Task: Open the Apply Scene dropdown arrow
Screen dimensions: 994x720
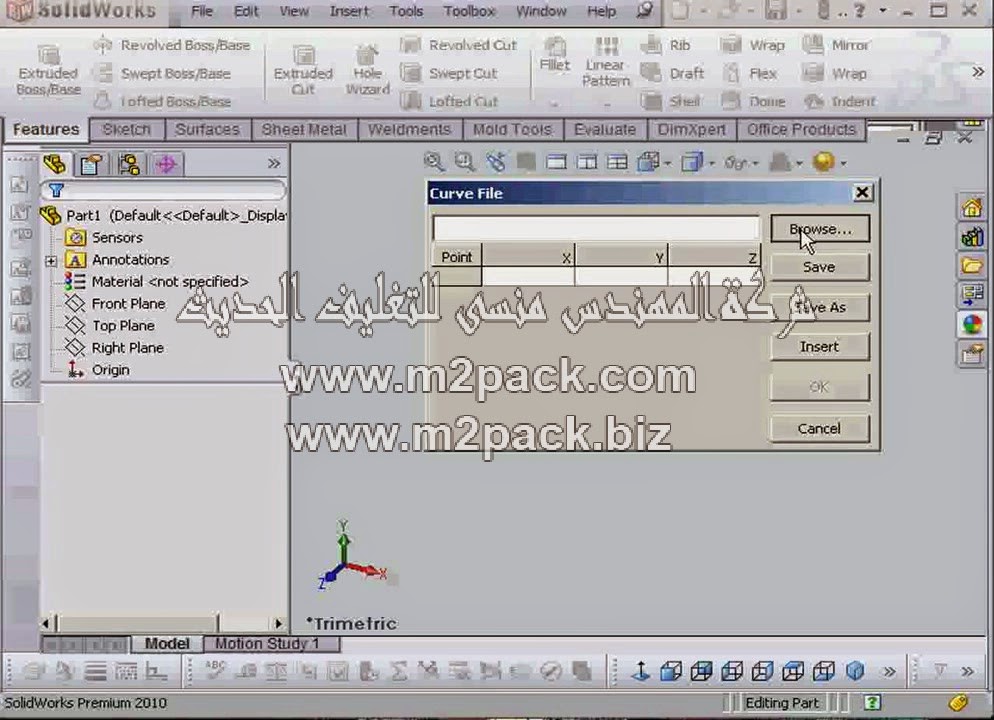Action: pos(843,164)
